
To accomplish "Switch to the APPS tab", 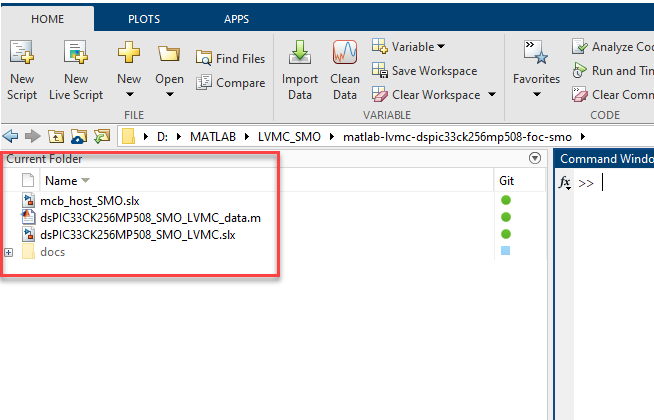I will click(236, 19).
